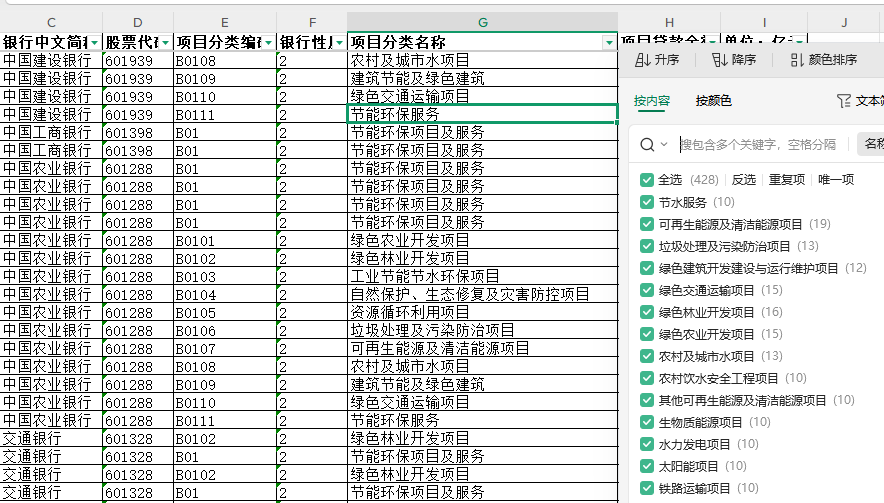The height and width of the screenshot is (503, 884).
Task: Uncheck 可再生能源及清洁能源项目 filter item
Action: (x=647, y=224)
